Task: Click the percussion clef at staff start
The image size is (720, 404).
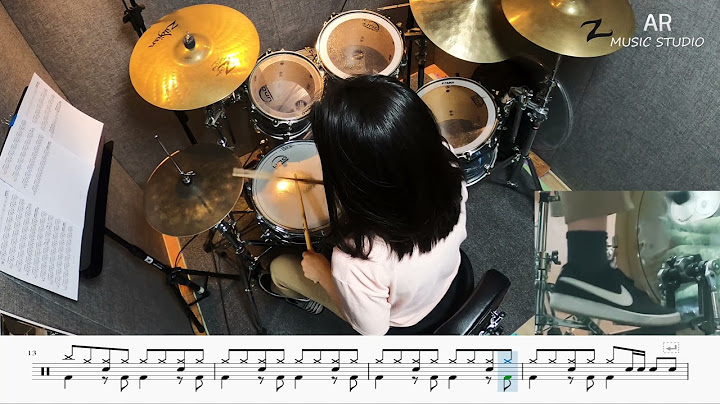Action: click(45, 371)
